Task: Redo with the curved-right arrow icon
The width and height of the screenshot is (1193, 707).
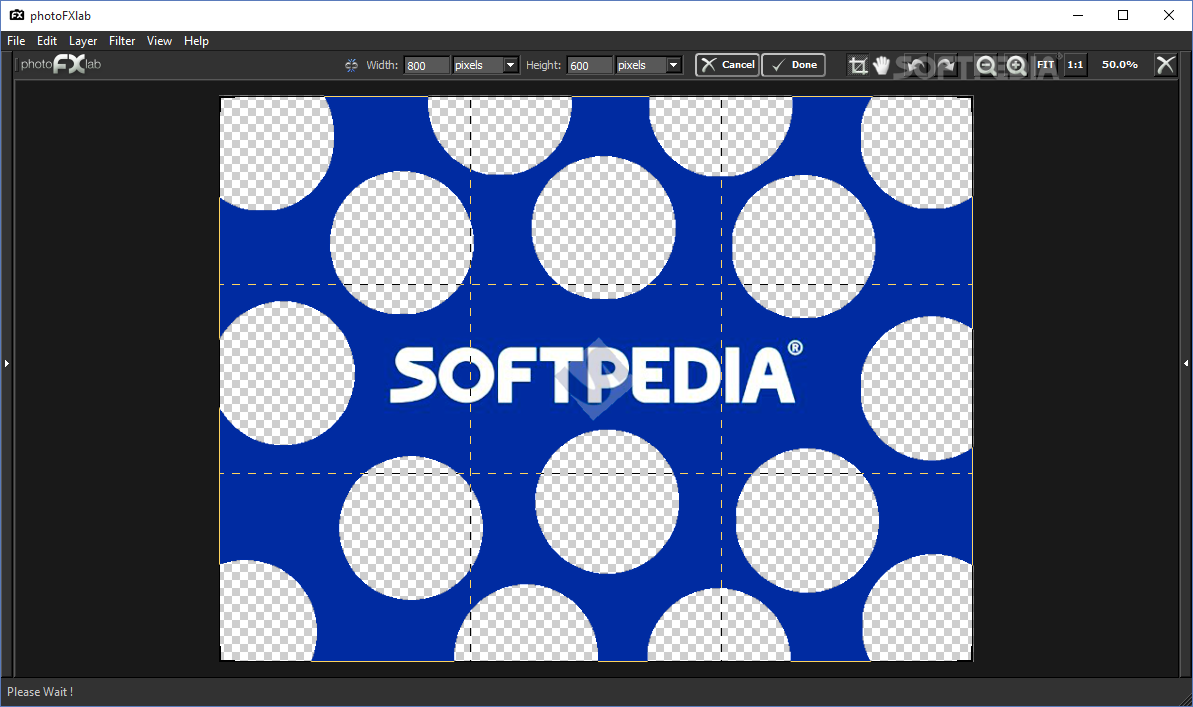Action: click(946, 65)
